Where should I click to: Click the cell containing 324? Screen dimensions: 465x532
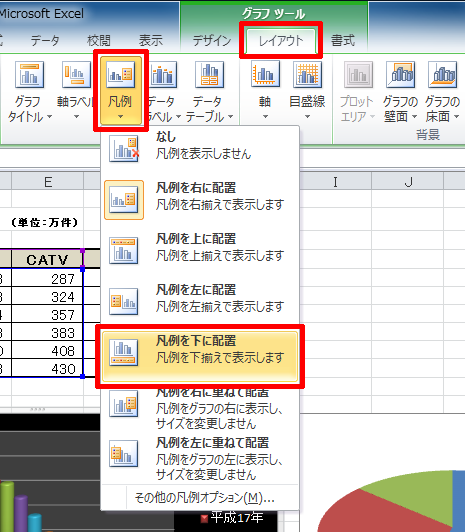click(x=47, y=296)
